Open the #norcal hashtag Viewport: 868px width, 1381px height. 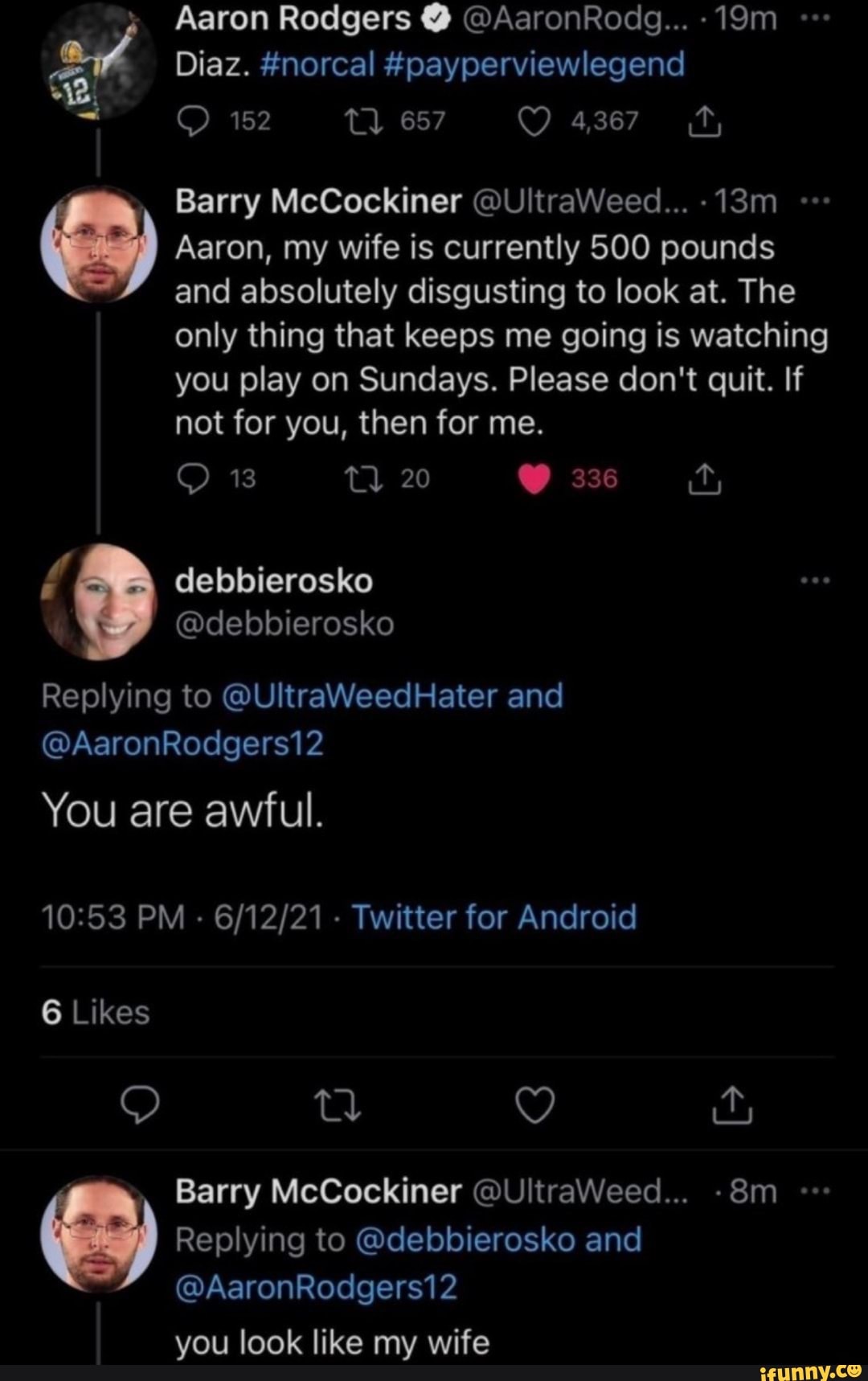(317, 64)
